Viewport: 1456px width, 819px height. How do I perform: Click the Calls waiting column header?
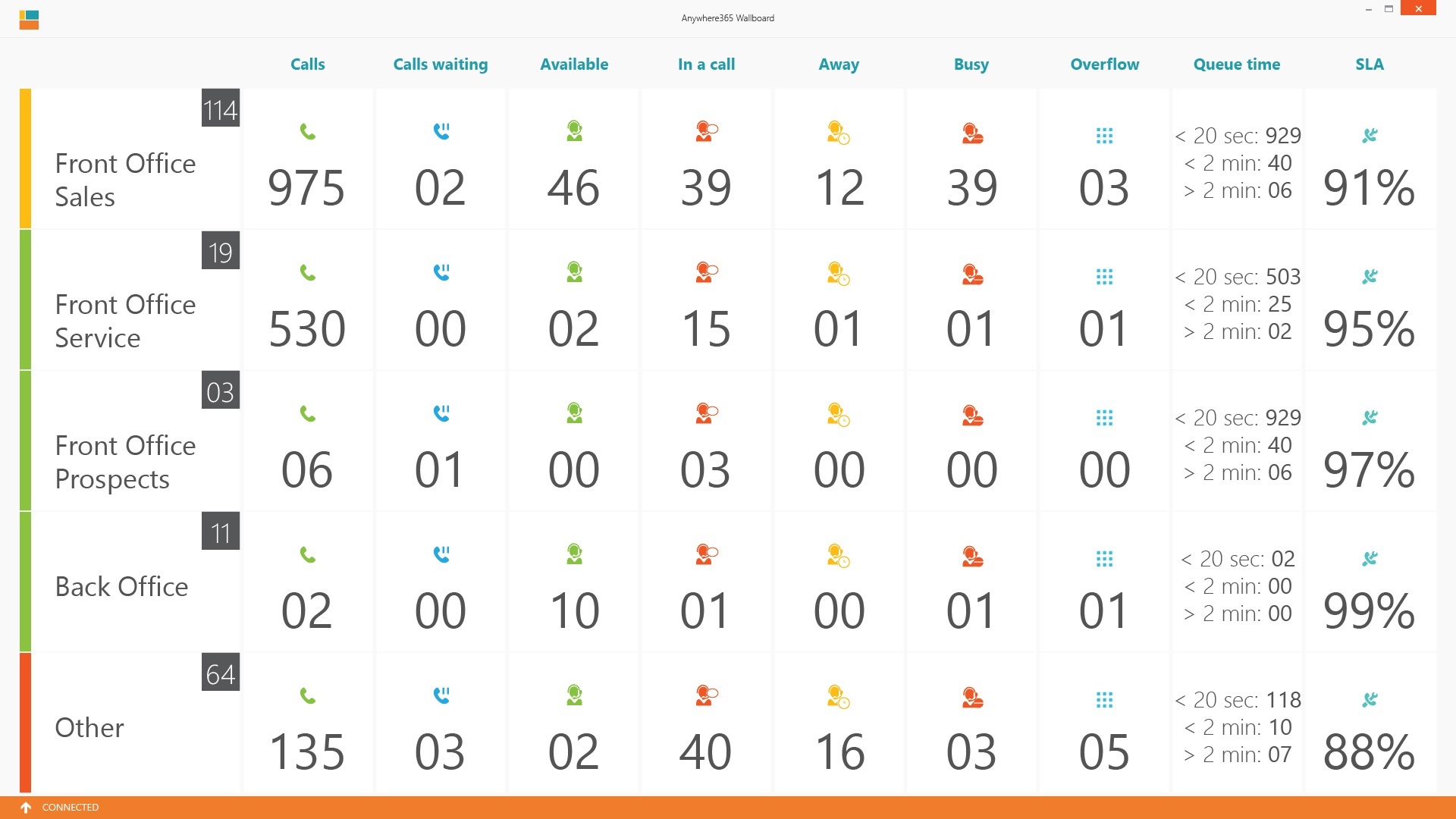click(x=441, y=64)
